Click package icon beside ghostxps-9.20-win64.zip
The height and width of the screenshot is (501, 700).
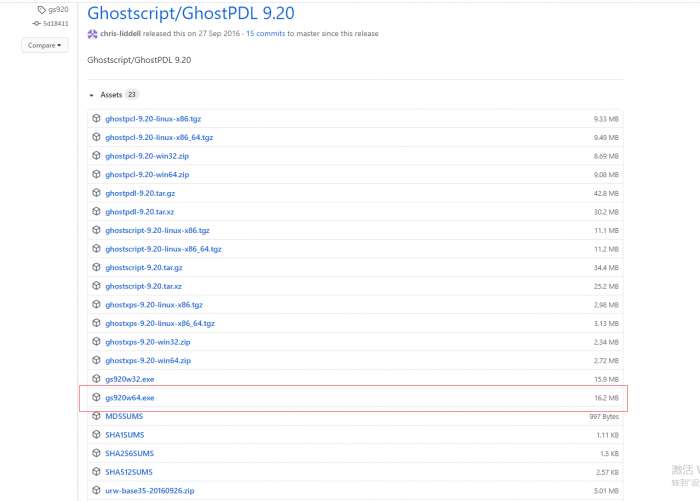coord(96,360)
